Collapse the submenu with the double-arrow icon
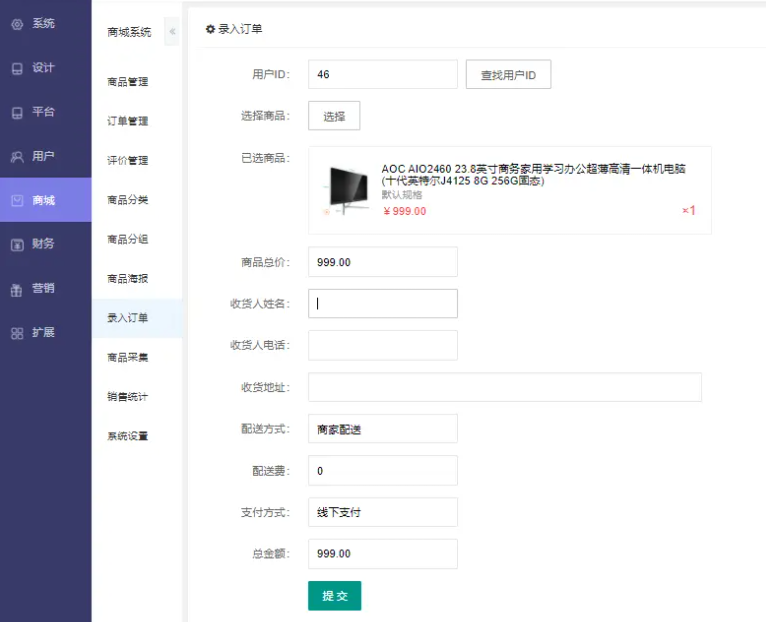Screen dimensions: 766x622 pos(172,31)
